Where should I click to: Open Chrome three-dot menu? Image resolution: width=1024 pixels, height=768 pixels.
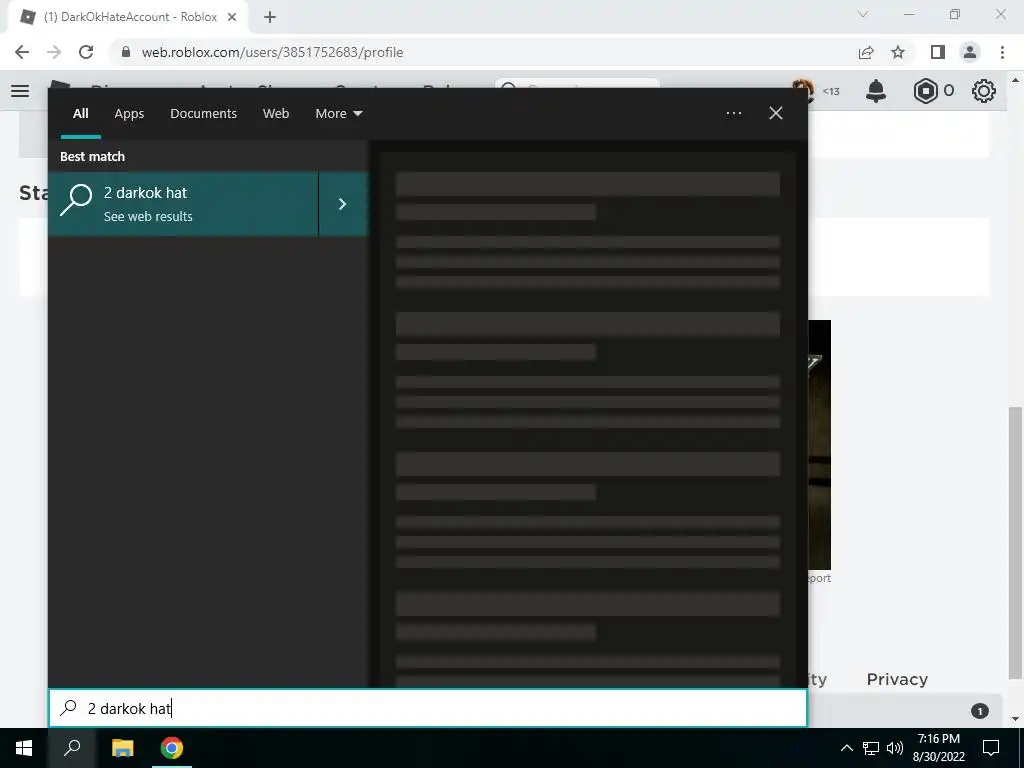pyautogui.click(x=1002, y=52)
